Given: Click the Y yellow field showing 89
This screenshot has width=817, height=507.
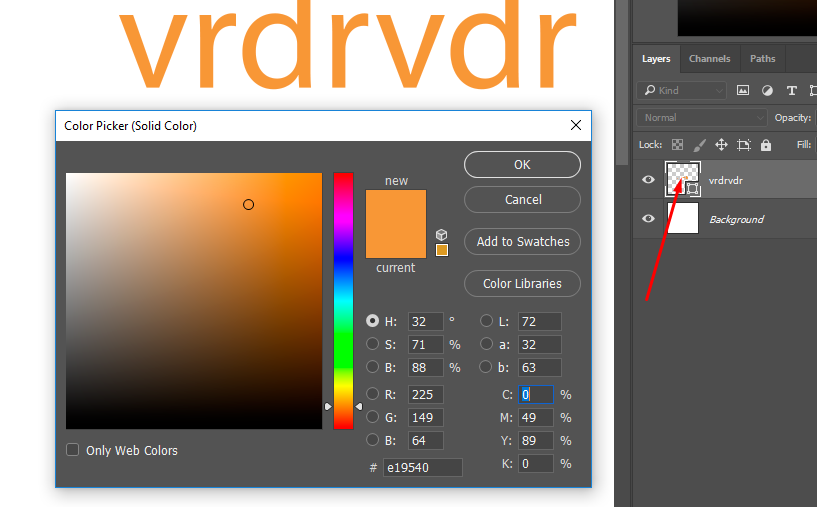Looking at the screenshot, I should pyautogui.click(x=536, y=440).
